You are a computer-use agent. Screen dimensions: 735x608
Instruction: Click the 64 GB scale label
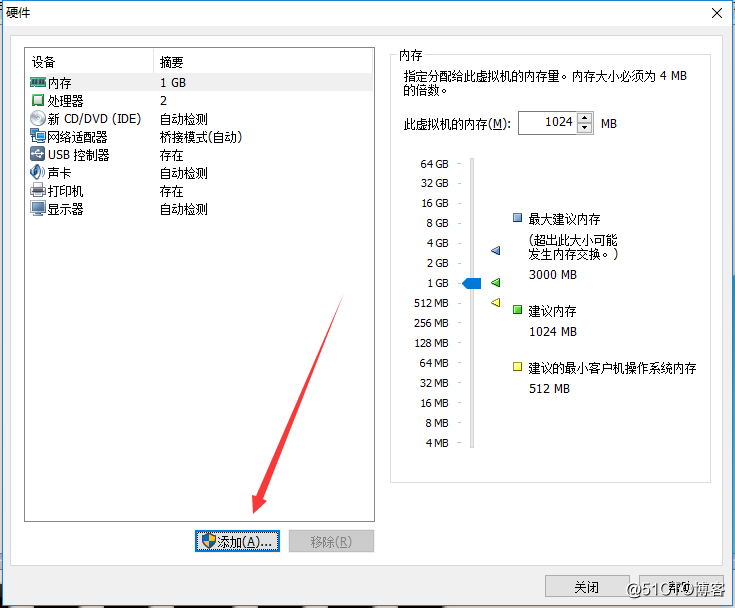click(435, 164)
